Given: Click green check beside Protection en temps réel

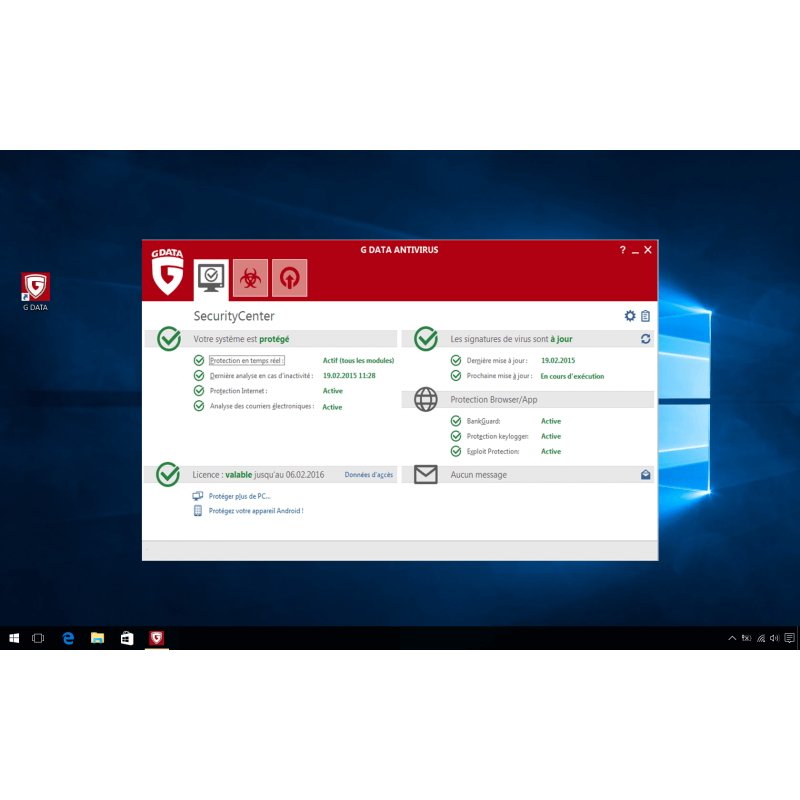Looking at the screenshot, I should point(199,360).
